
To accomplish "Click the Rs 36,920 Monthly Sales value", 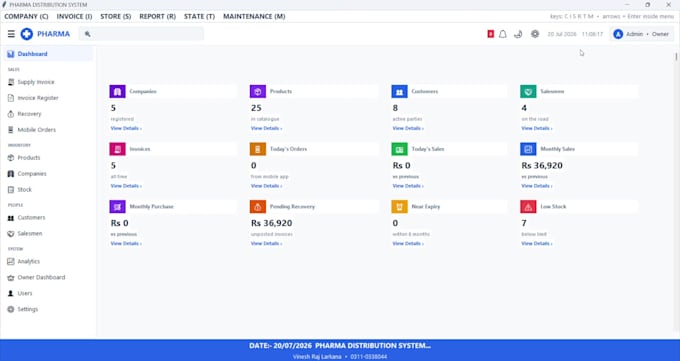I will pyautogui.click(x=542, y=166).
